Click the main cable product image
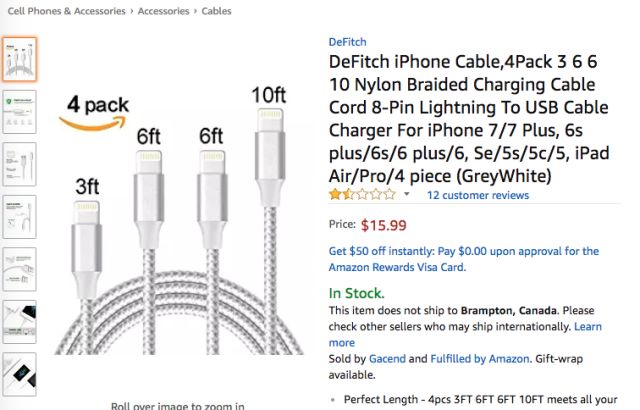Viewport: 640px width, 410px height. pyautogui.click(x=178, y=220)
